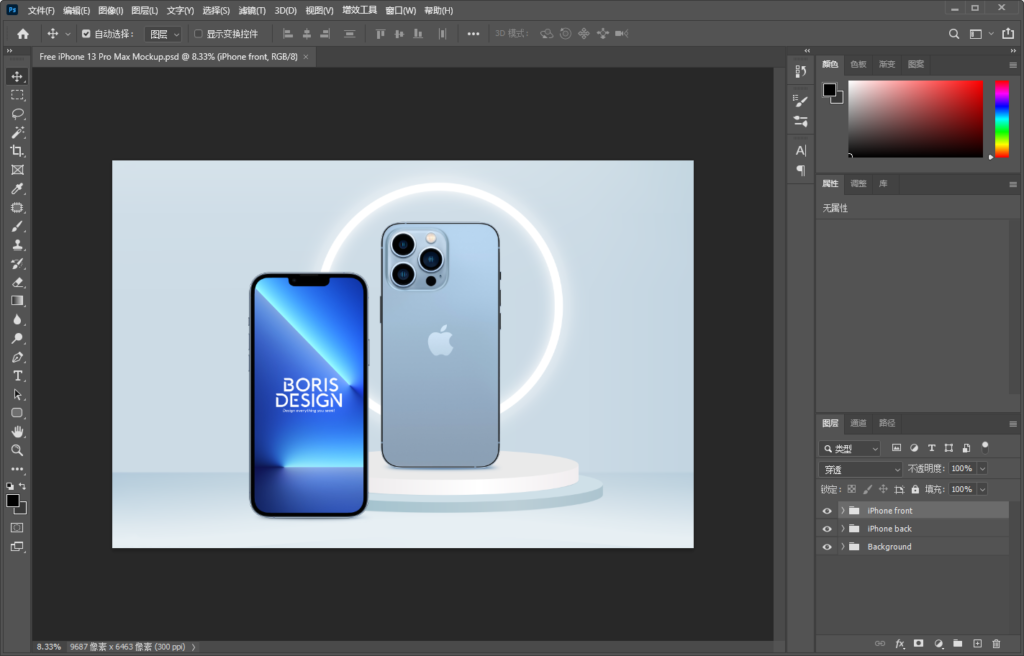Hide the iPhone front layer group
1024x656 pixels.
pyautogui.click(x=827, y=511)
